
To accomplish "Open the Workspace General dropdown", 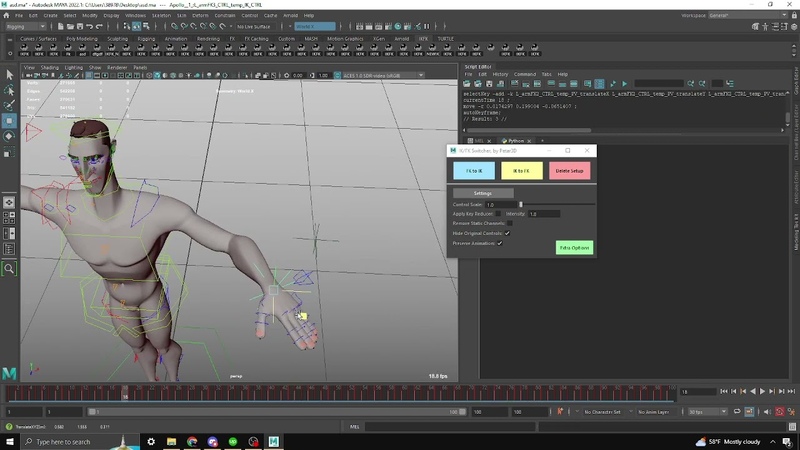I will tap(747, 15).
